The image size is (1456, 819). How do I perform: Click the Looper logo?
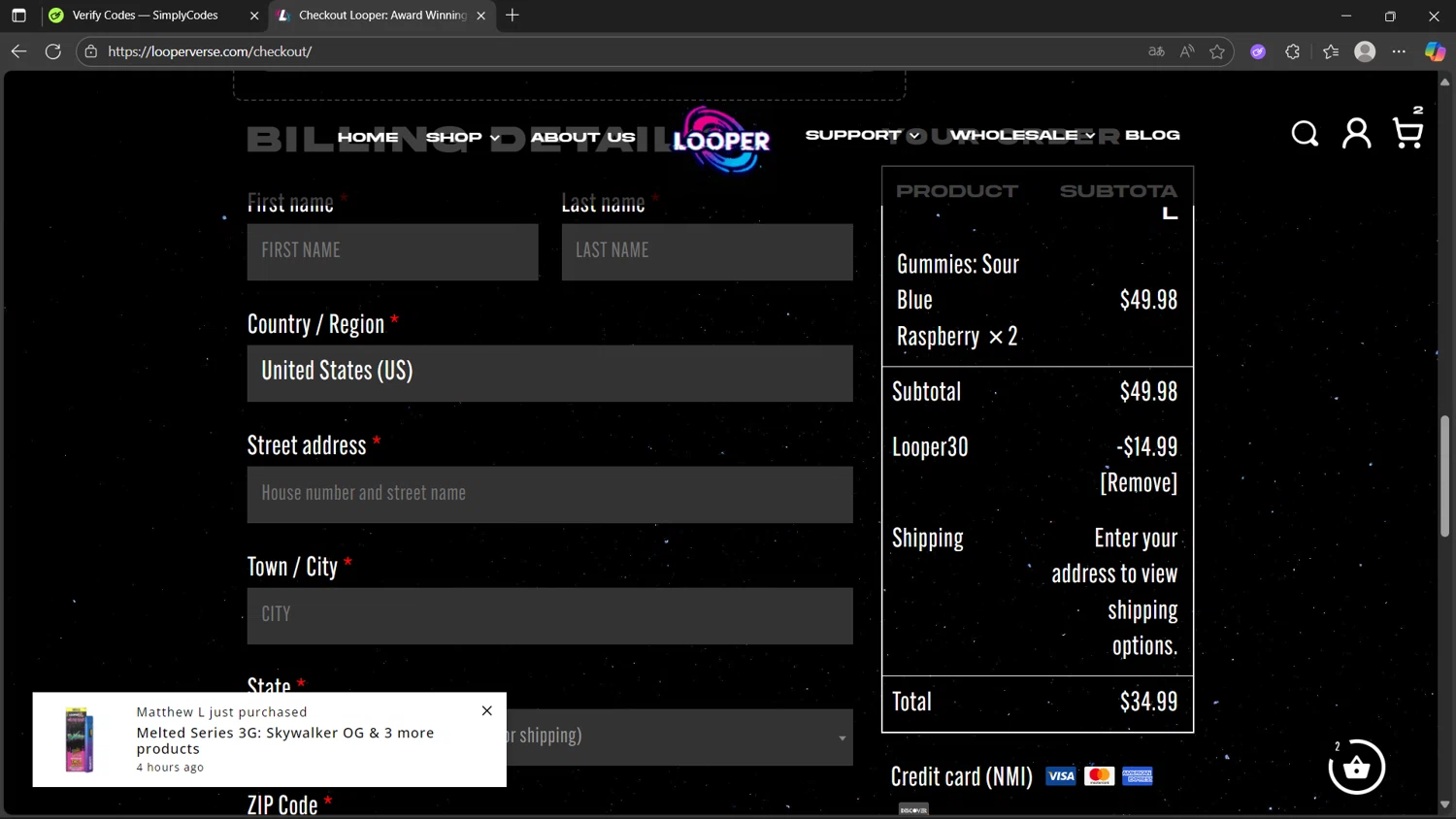(x=721, y=140)
